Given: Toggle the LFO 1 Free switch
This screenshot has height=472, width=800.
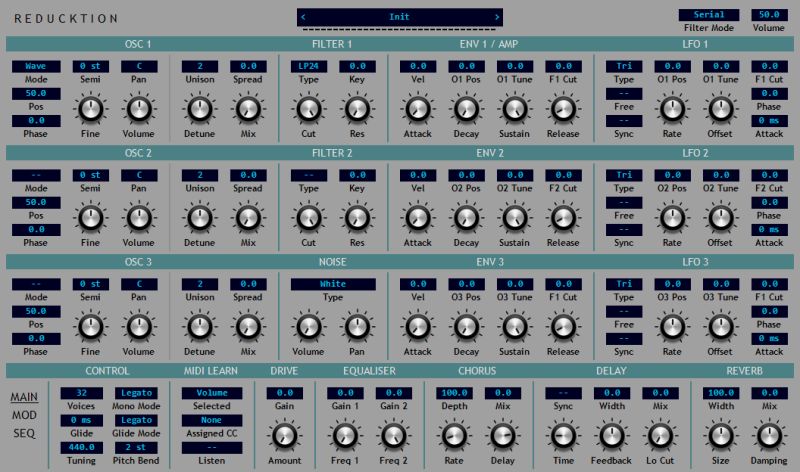Looking at the screenshot, I should pyautogui.click(x=624, y=94).
